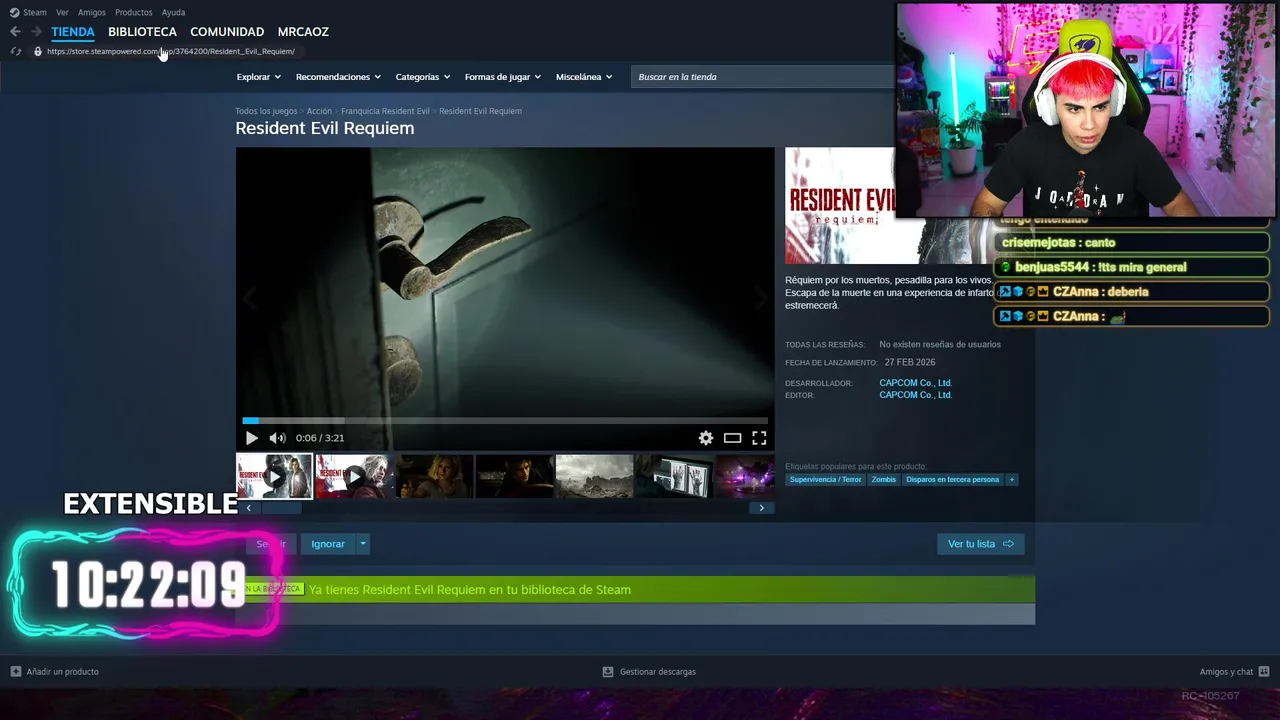The image size is (1280, 720).
Task: Click the Añadir un producto text
Action: 63,672
